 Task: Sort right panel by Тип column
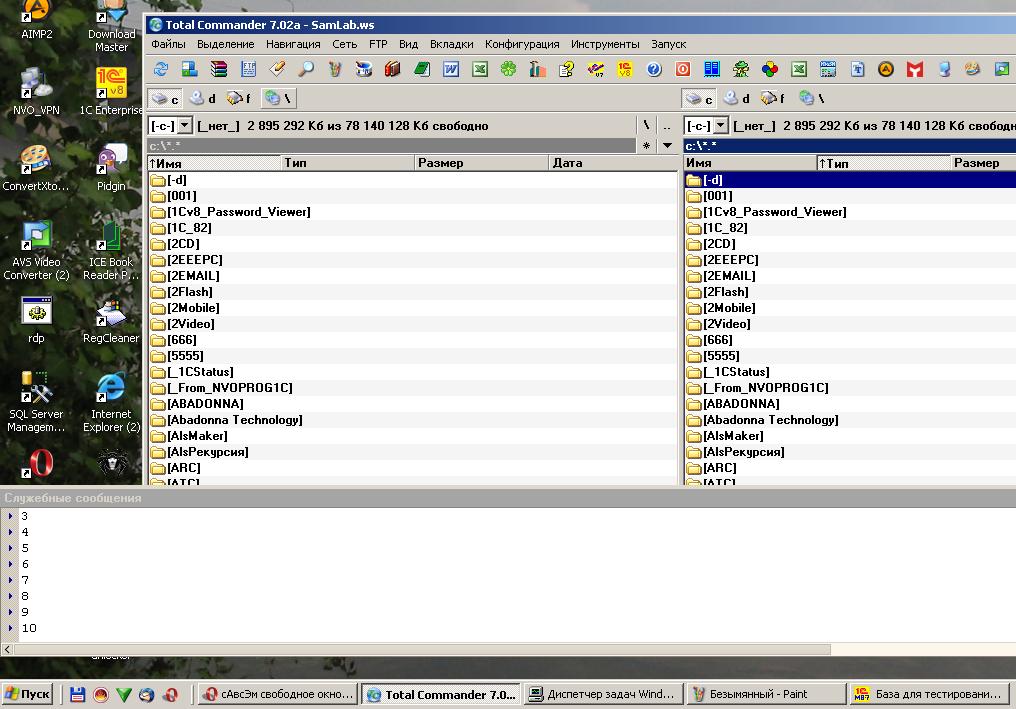click(x=883, y=163)
